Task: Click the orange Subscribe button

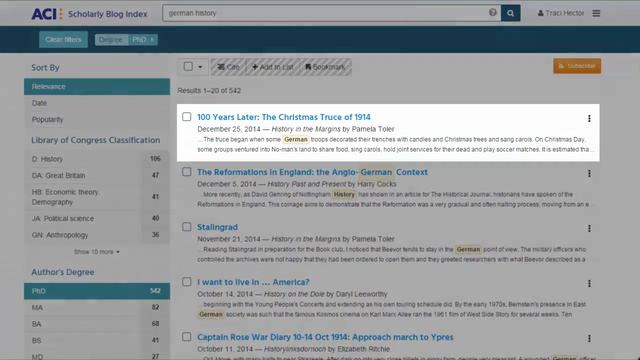Action: (x=577, y=66)
